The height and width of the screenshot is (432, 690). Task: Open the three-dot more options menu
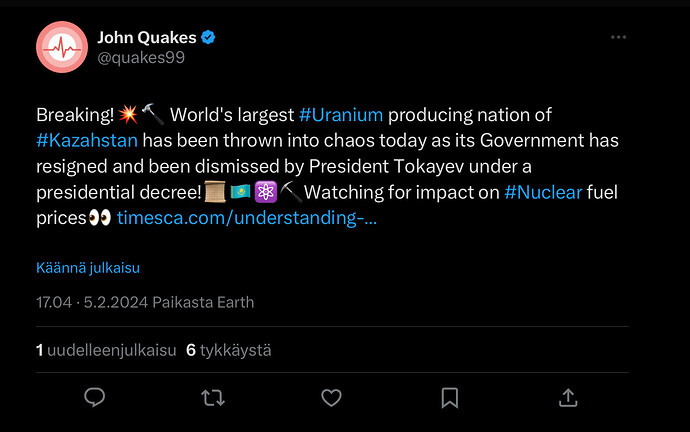(618, 37)
